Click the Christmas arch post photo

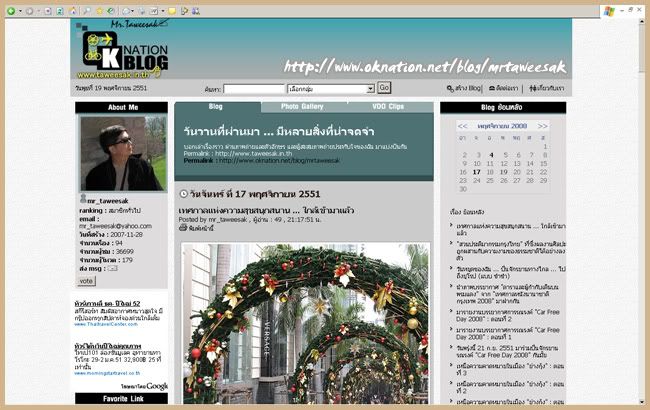point(306,324)
